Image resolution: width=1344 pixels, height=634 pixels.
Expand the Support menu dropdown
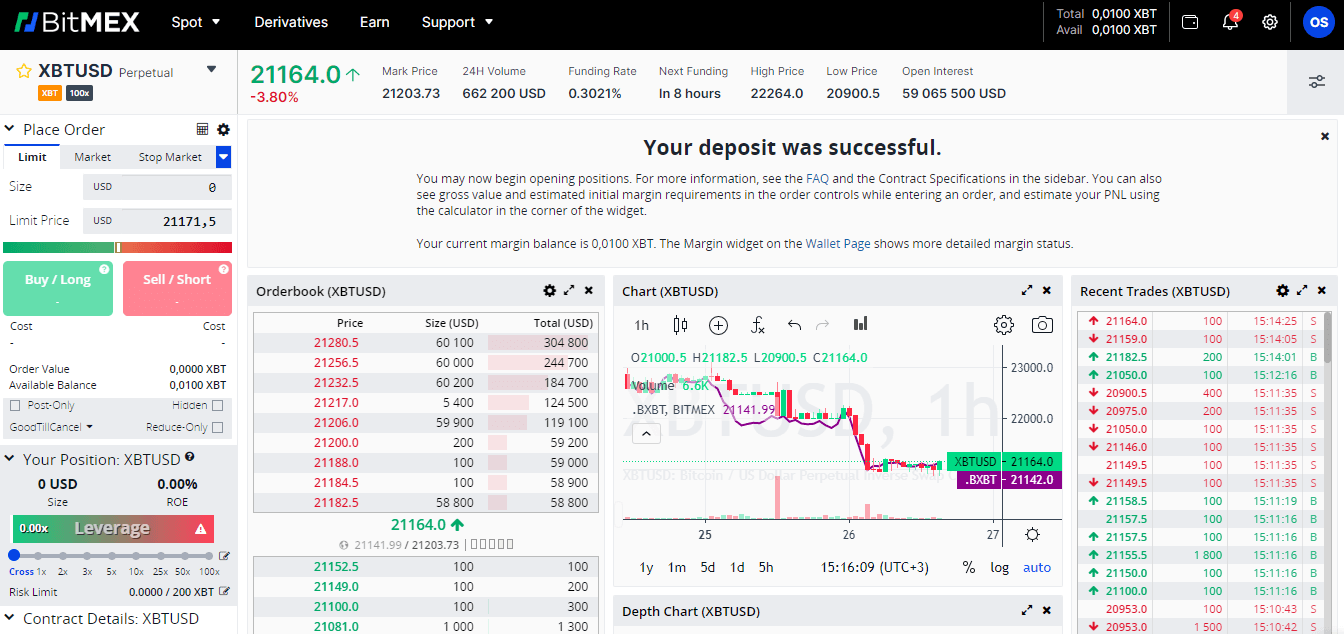click(457, 22)
